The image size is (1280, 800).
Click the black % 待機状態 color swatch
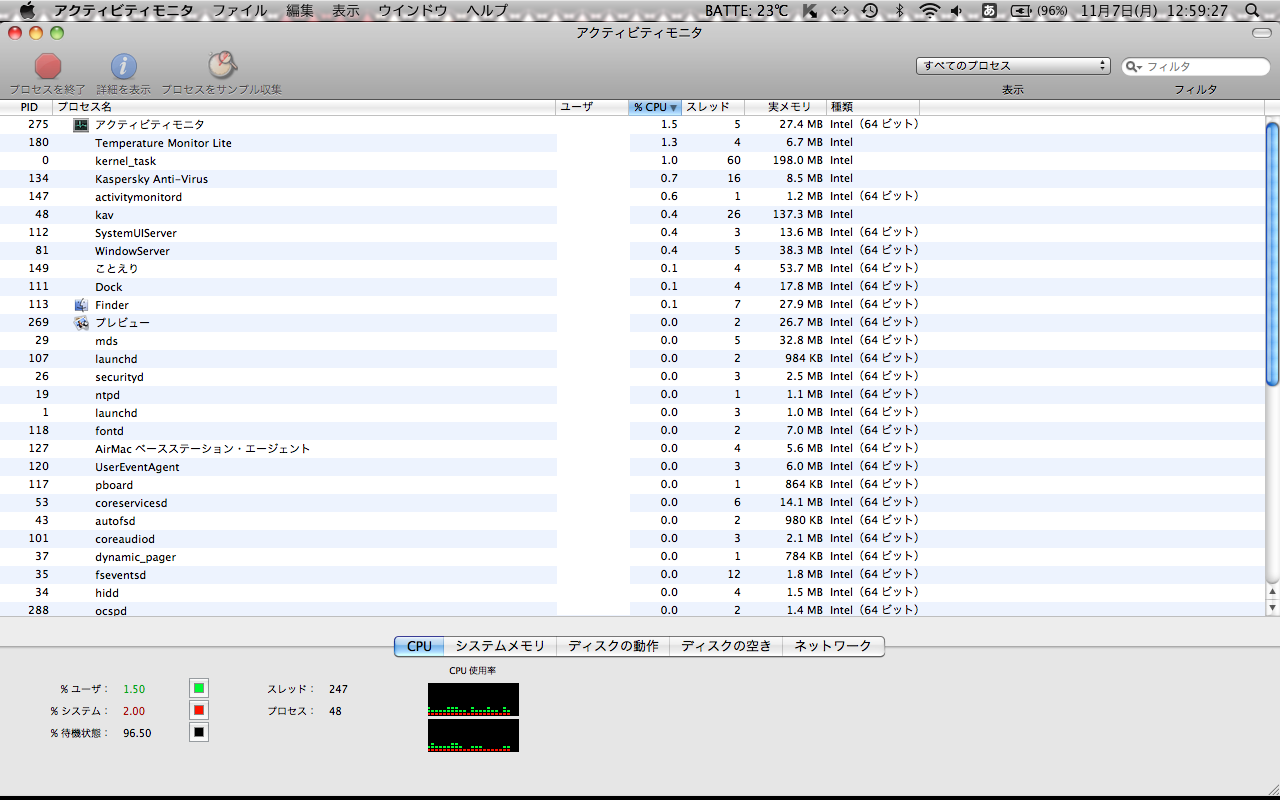(199, 732)
